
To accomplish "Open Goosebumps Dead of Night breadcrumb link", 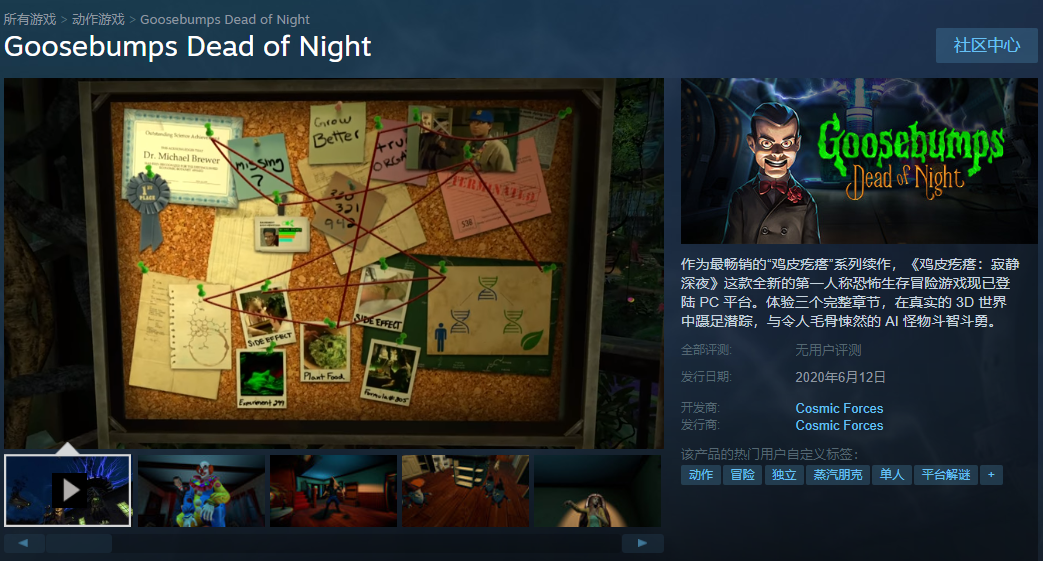I will [x=225, y=19].
